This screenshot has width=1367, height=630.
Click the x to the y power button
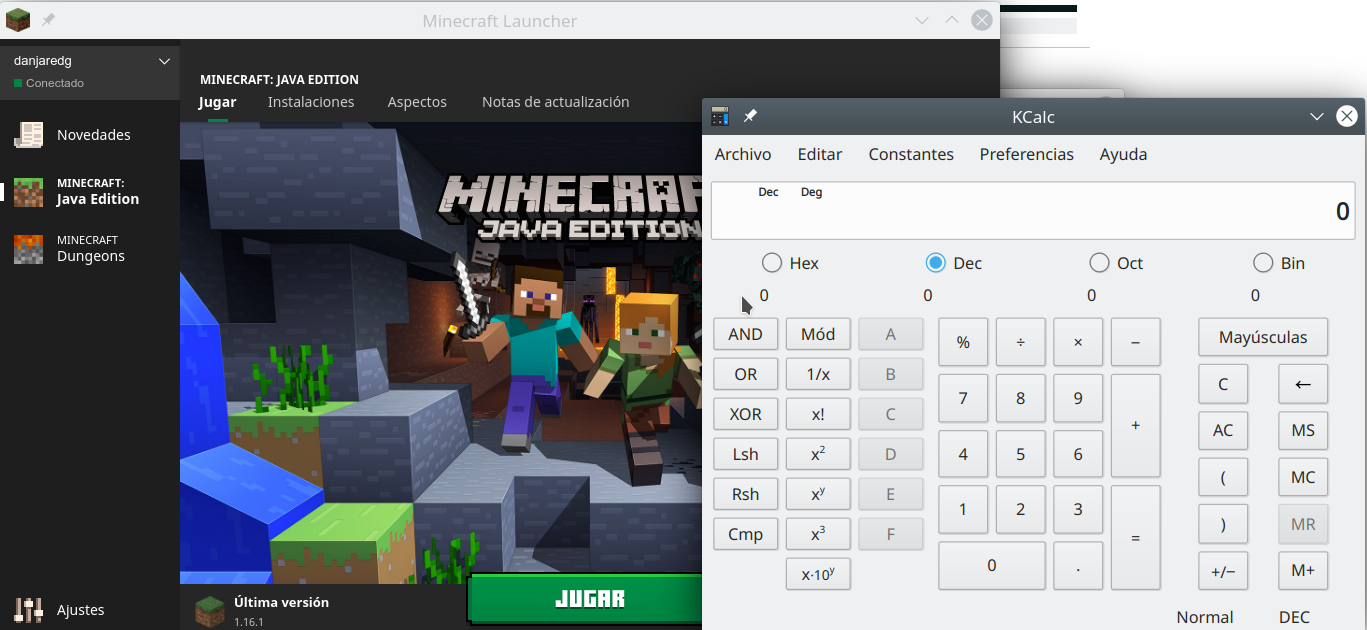click(818, 494)
